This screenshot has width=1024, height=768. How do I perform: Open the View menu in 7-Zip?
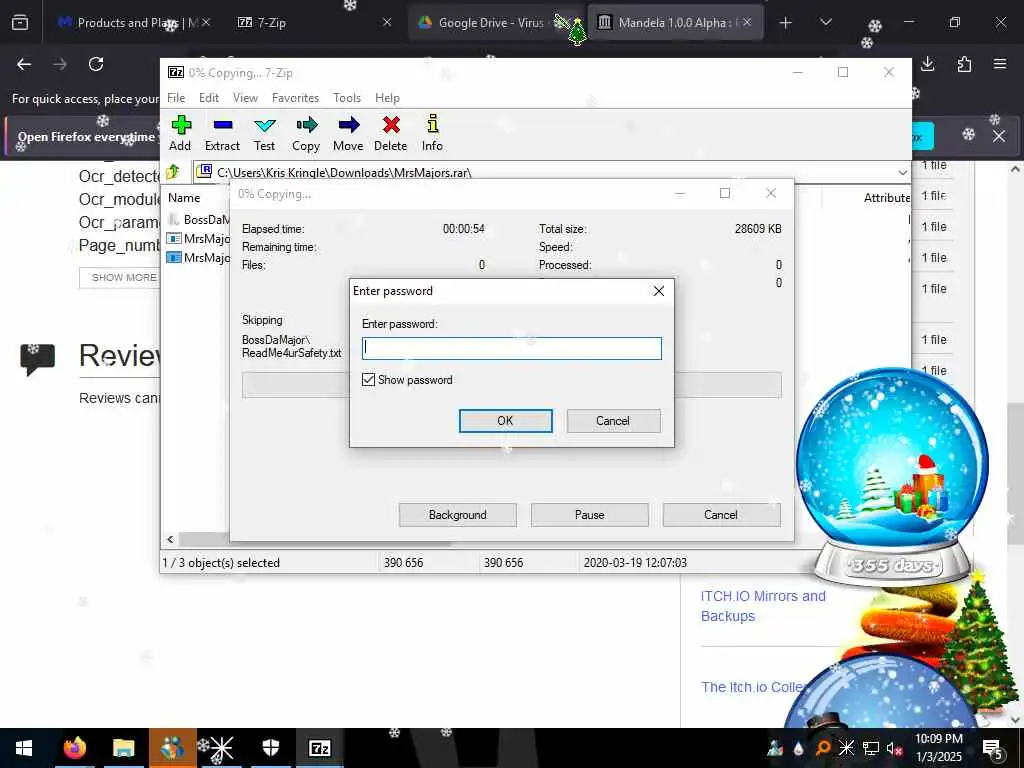246,98
